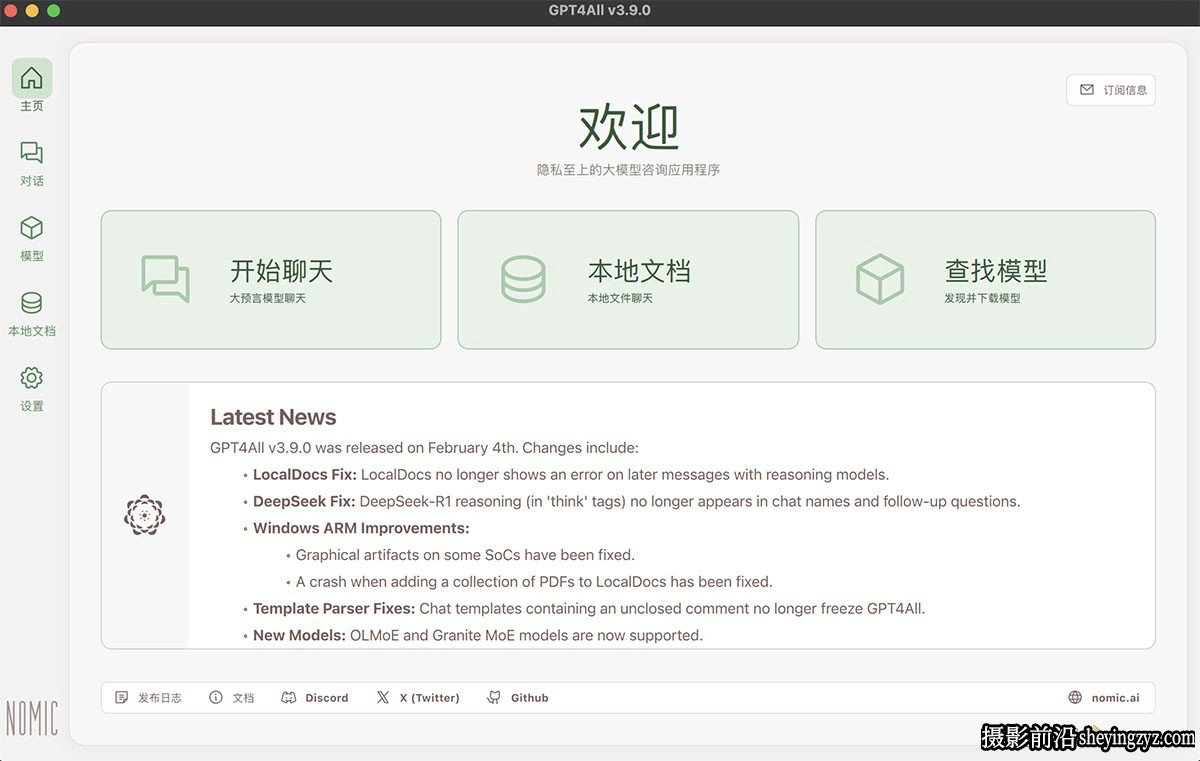Open the 对话 chats sidebar icon

[32, 153]
